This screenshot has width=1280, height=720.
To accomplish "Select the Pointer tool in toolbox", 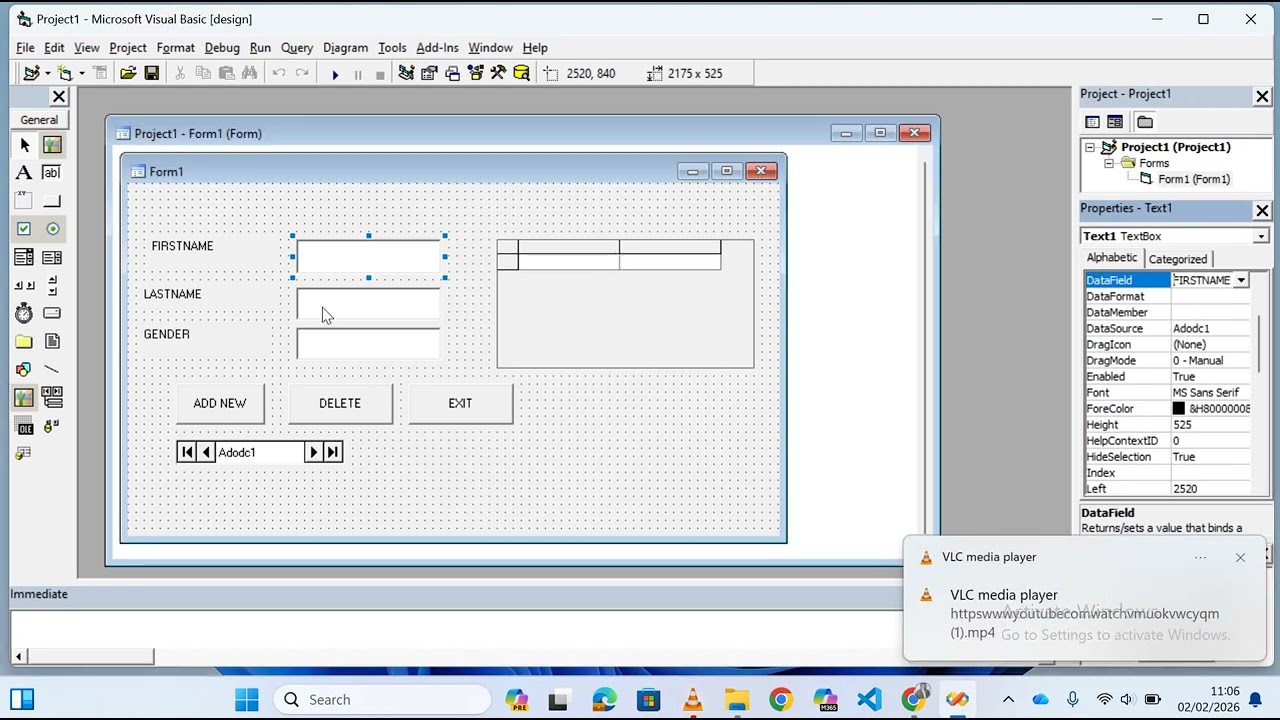I will [24, 146].
